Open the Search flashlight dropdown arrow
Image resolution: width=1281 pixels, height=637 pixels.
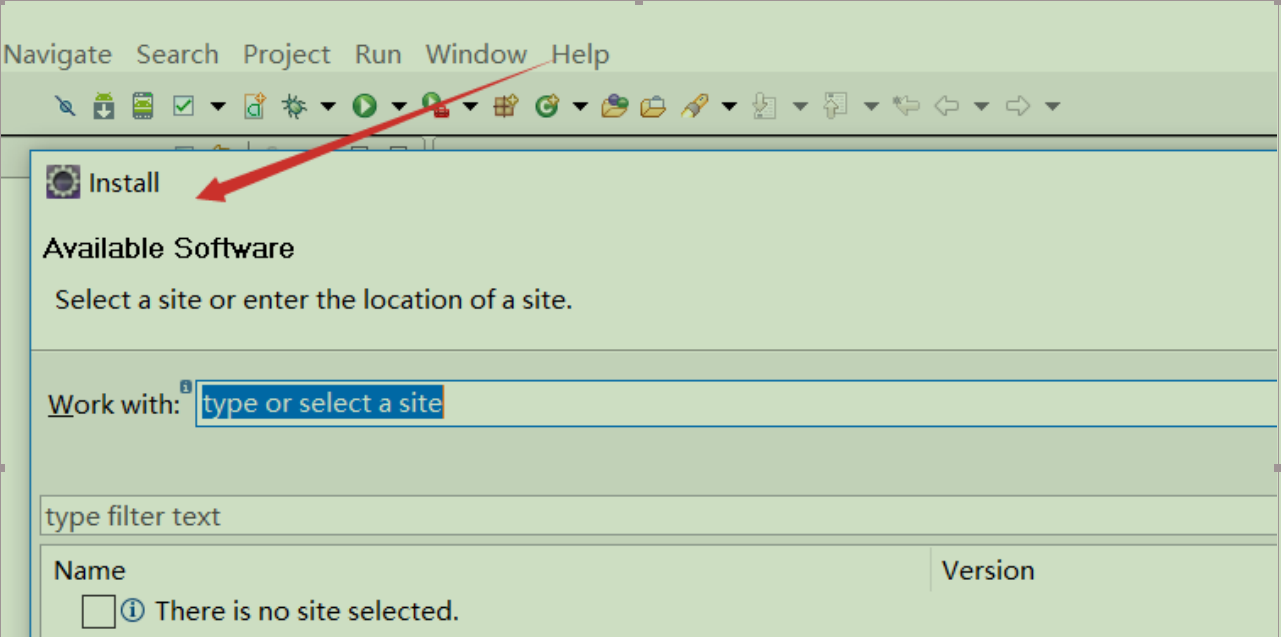pos(729,106)
